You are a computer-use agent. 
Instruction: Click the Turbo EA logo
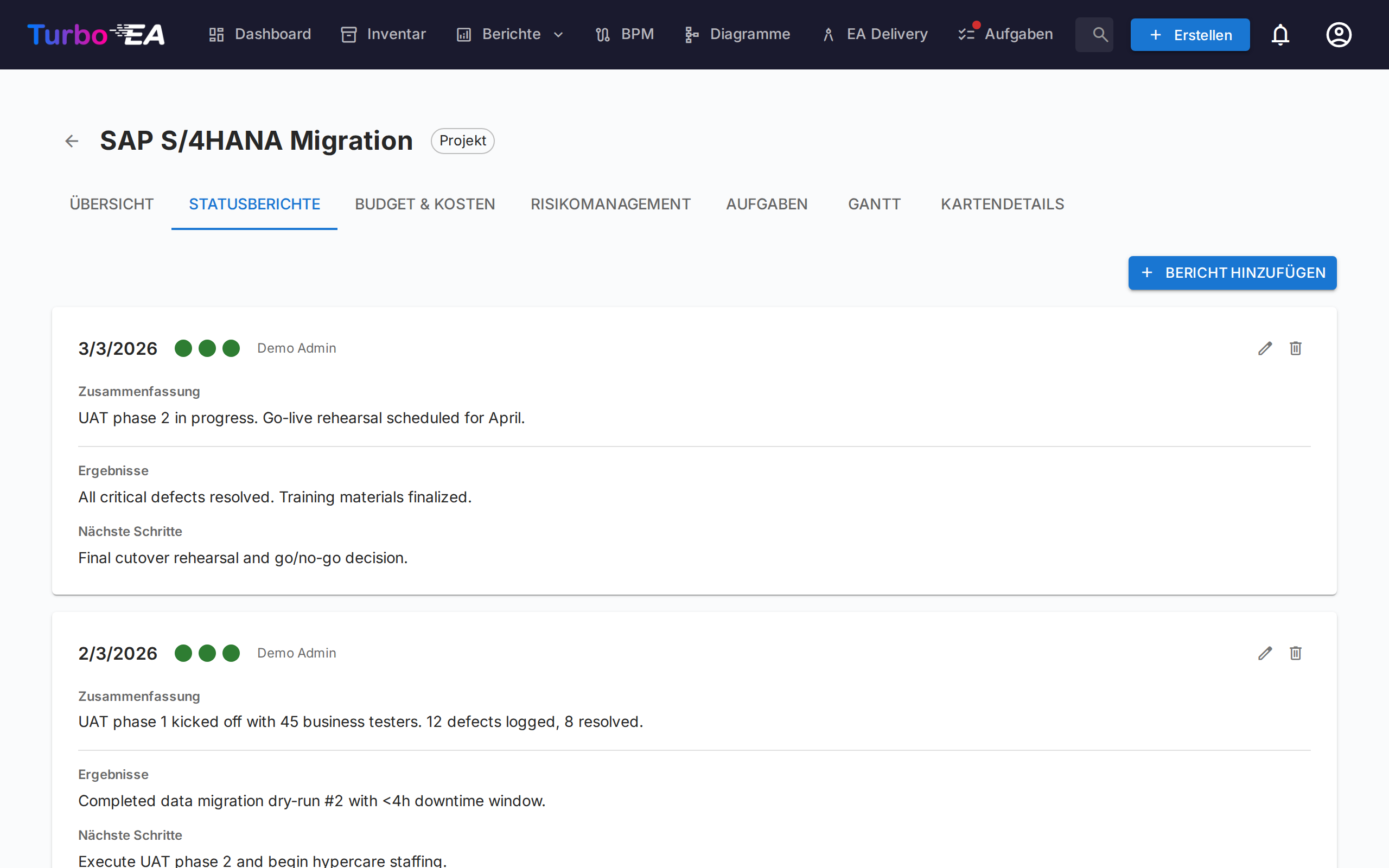[97, 34]
